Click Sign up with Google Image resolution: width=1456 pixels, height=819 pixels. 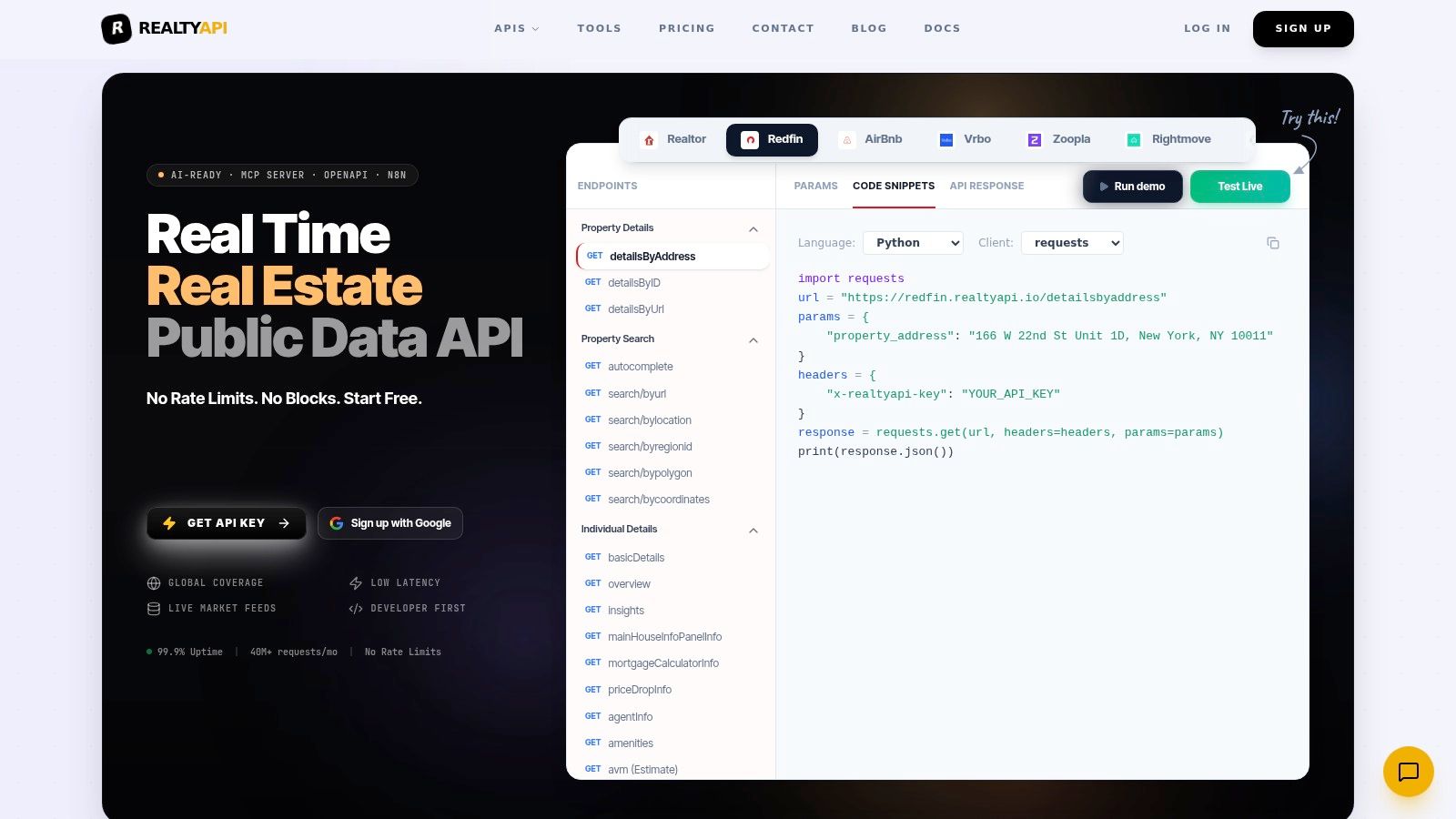point(390,523)
